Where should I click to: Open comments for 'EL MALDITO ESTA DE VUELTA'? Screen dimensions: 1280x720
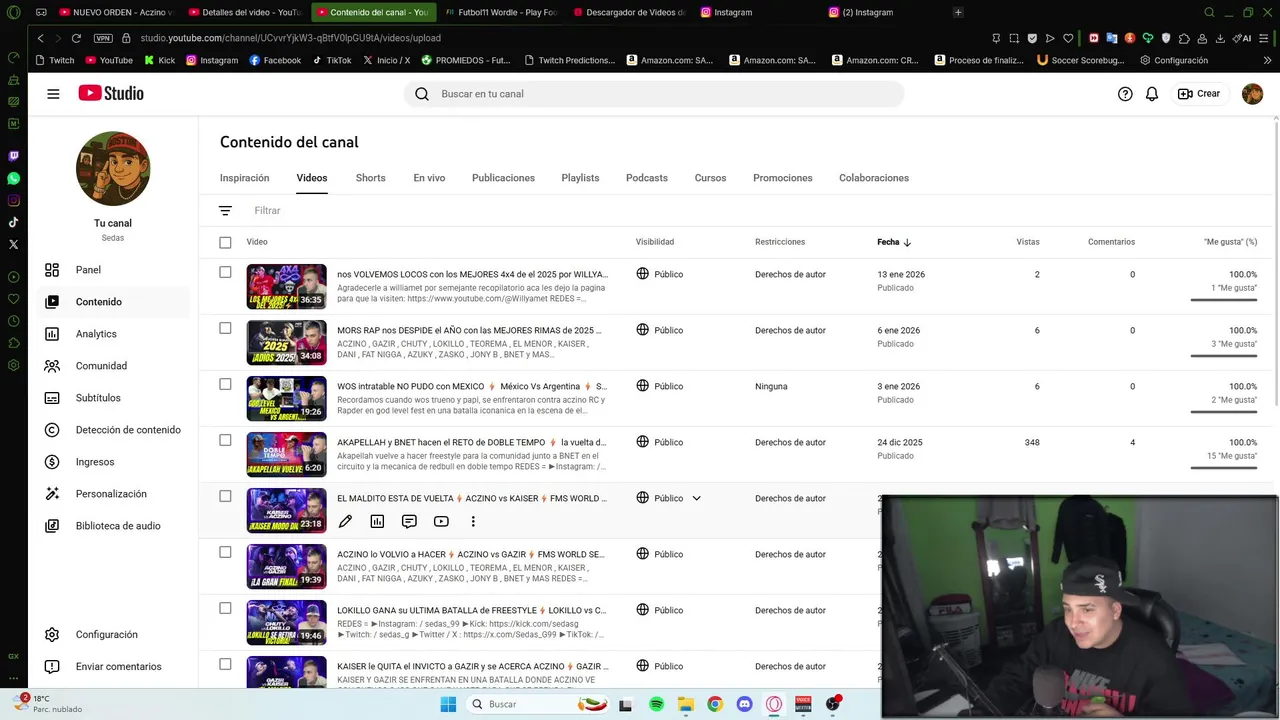click(409, 521)
